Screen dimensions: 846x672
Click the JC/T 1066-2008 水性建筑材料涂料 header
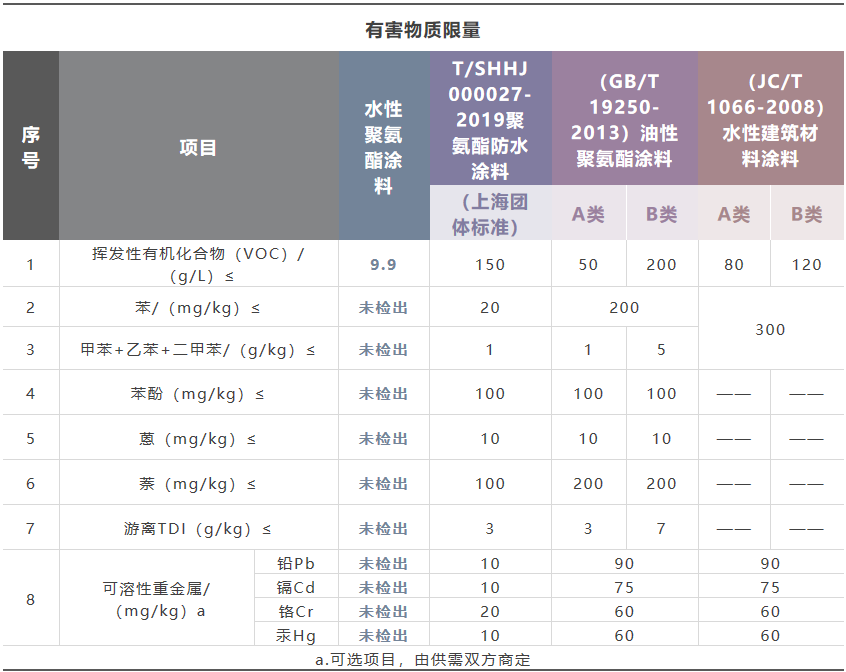[x=770, y=119]
